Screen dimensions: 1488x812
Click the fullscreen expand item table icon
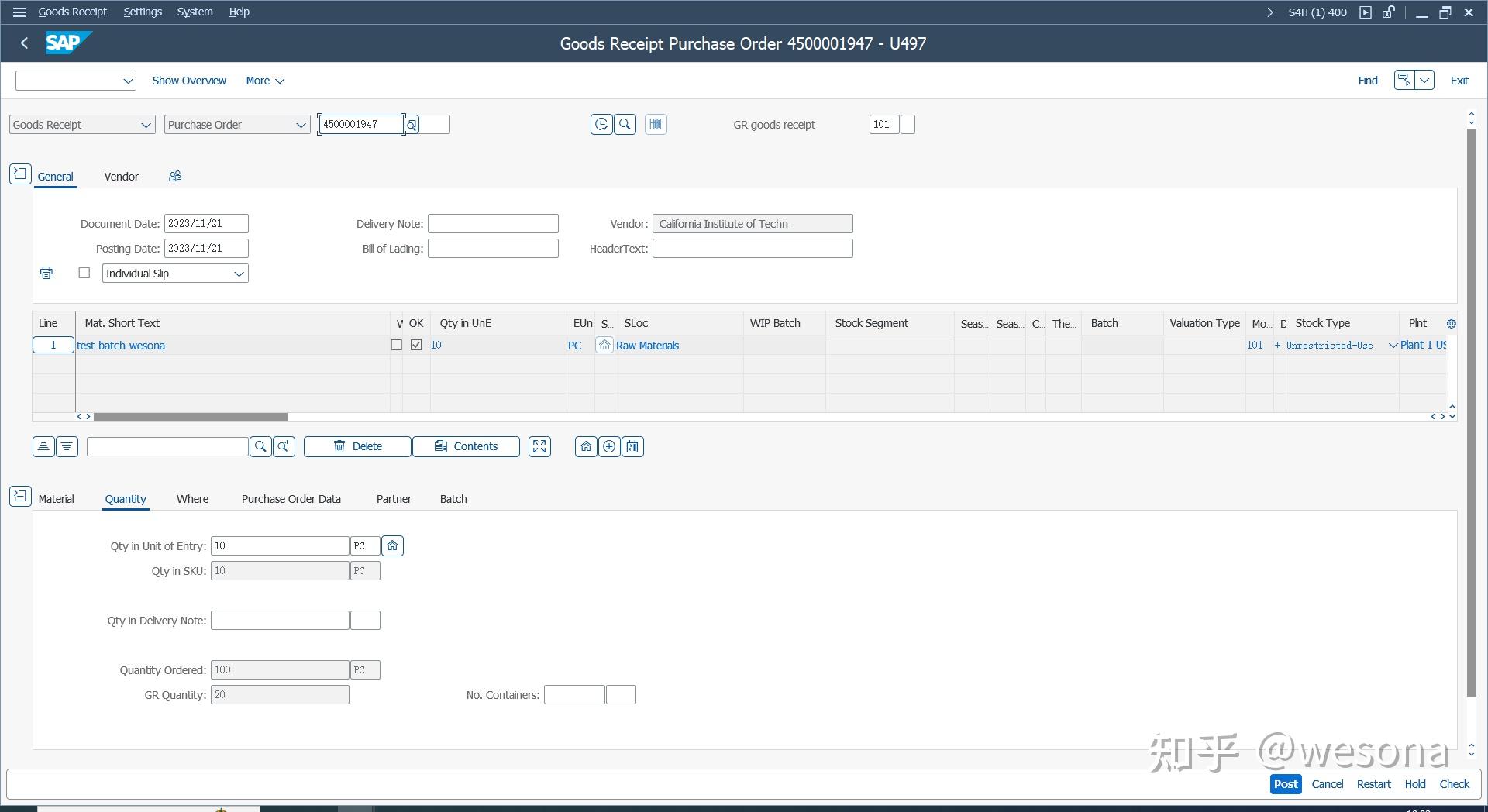(539, 446)
